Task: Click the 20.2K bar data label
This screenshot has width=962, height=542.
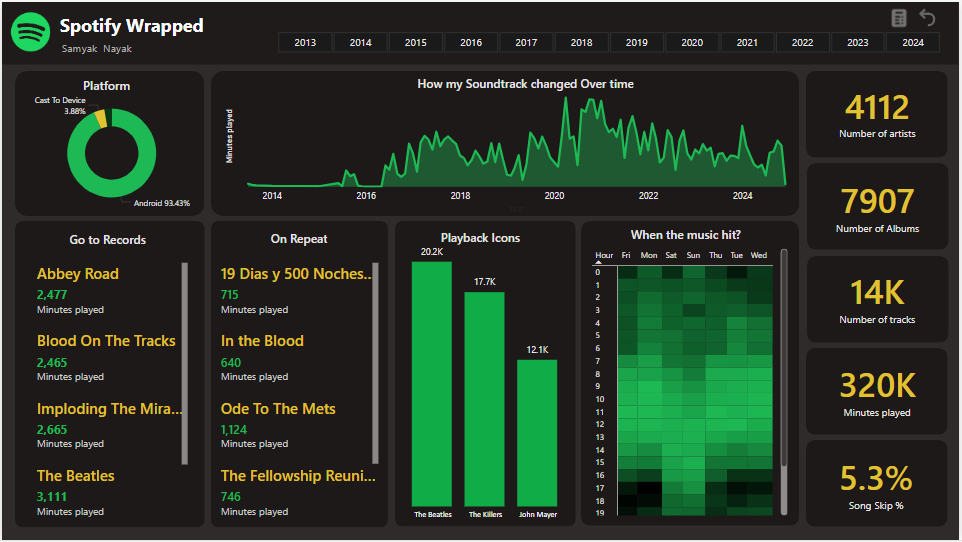Action: tap(432, 252)
